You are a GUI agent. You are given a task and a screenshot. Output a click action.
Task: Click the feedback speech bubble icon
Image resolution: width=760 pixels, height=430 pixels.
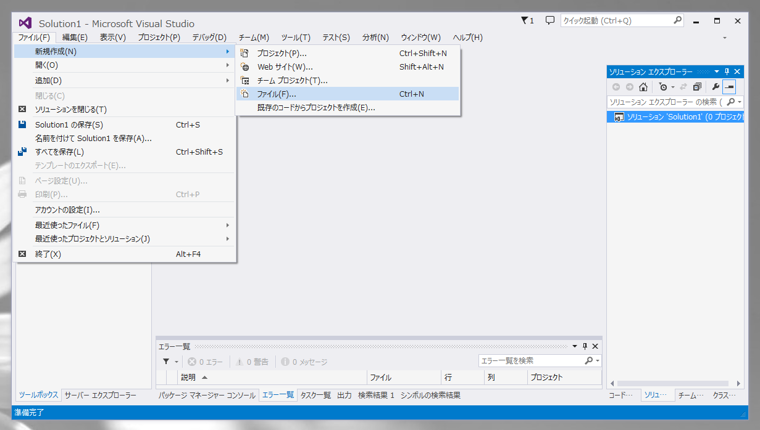coord(550,20)
